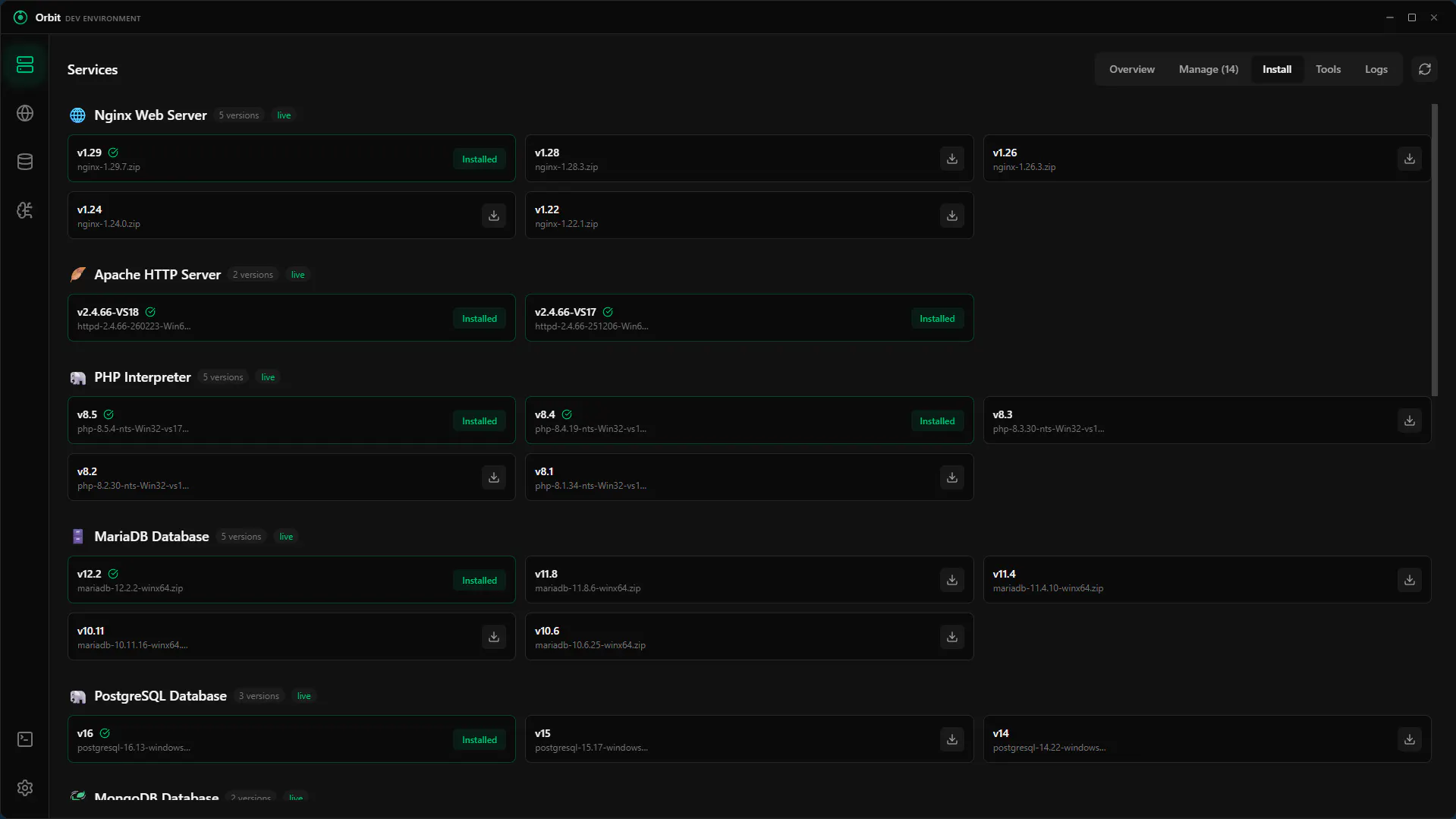Screen dimensions: 1456x819
Task: Open the terminal sidebar icon
Action: pos(25,739)
